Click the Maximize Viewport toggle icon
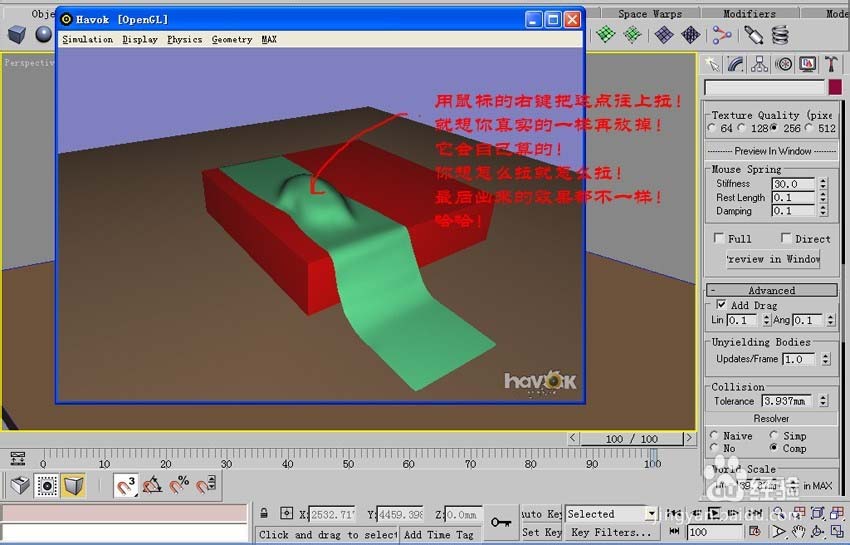Viewport: 850px width, 545px height. [x=838, y=531]
